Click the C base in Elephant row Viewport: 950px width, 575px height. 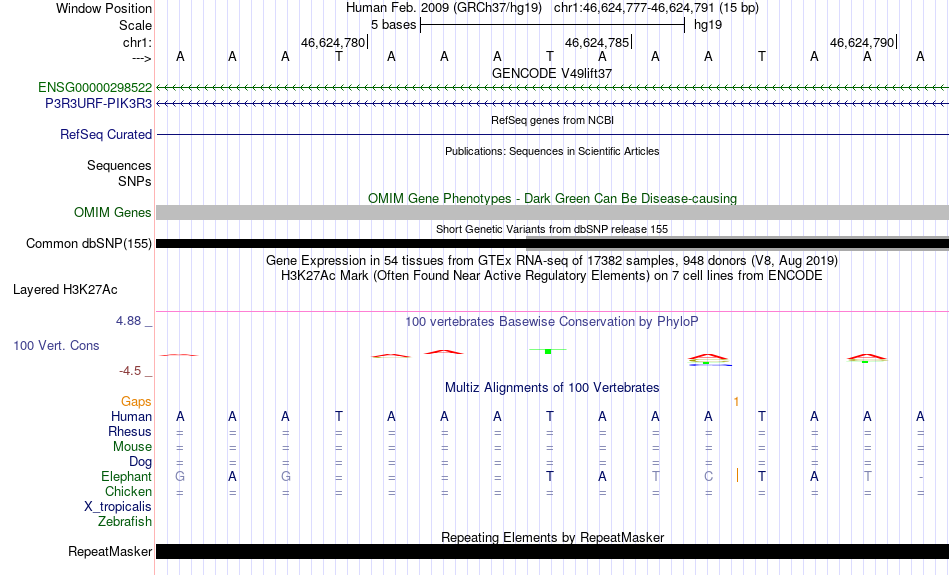click(708, 477)
